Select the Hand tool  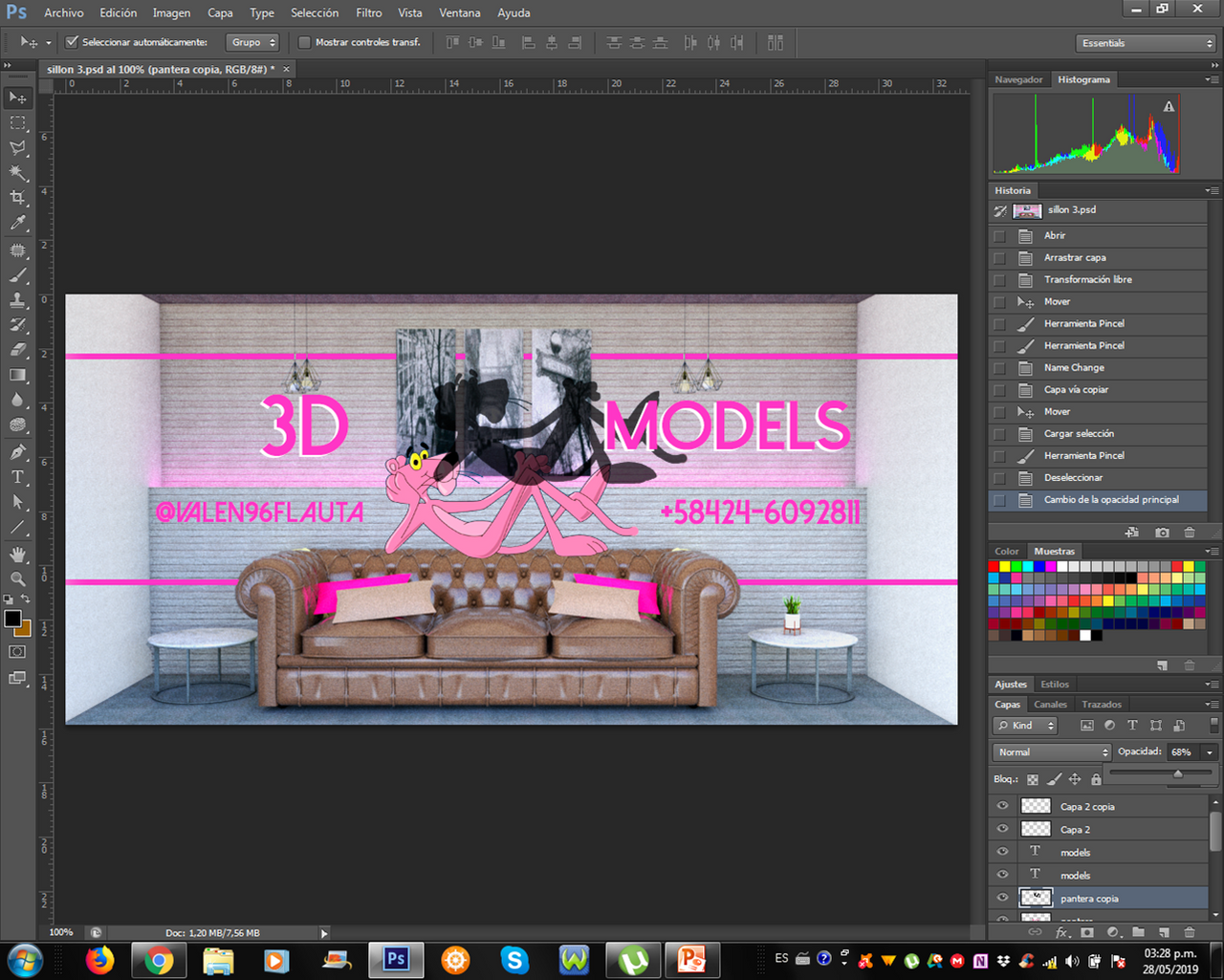tap(17, 554)
